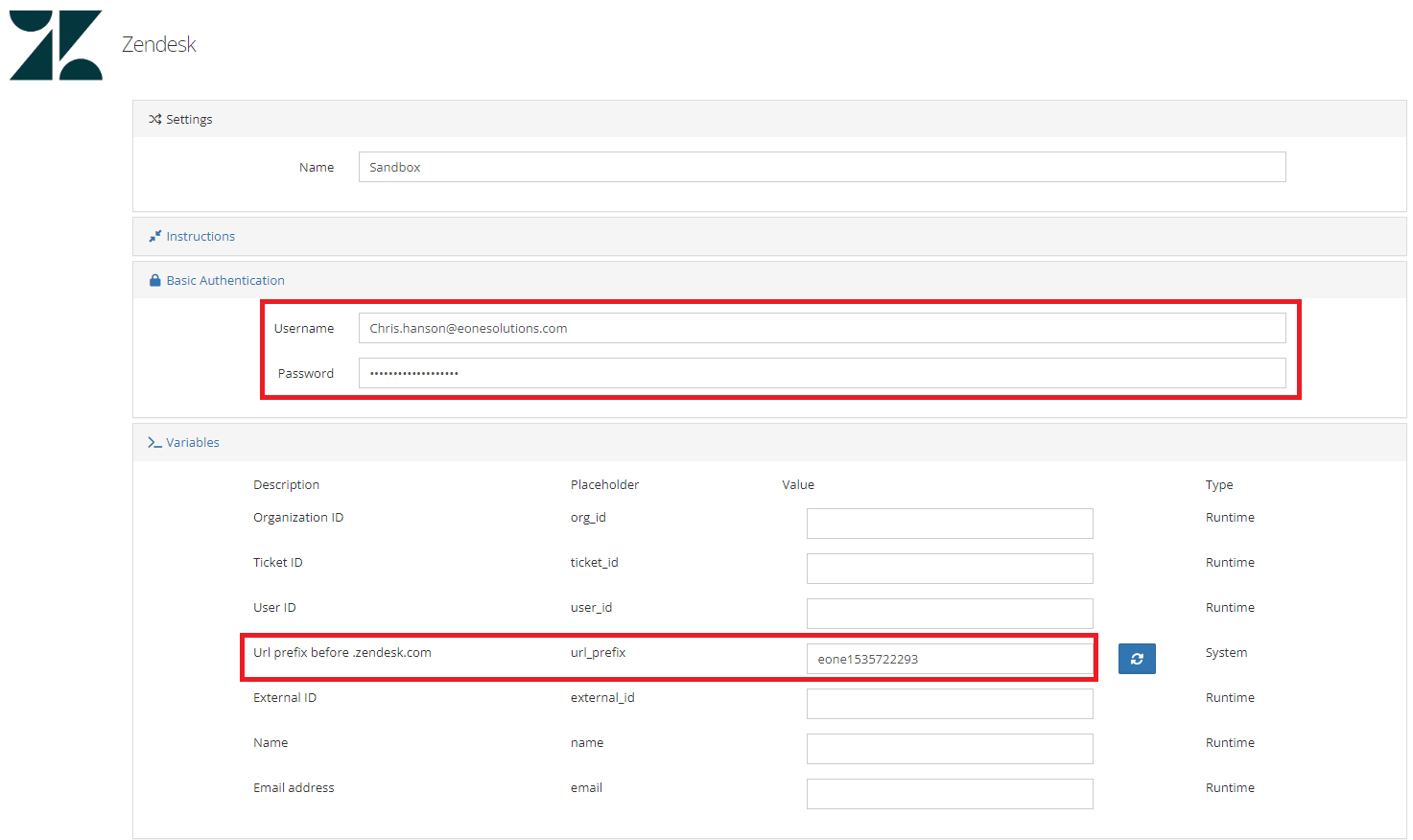Click 'Url prefix before .zendesk.com' description

[342, 653]
